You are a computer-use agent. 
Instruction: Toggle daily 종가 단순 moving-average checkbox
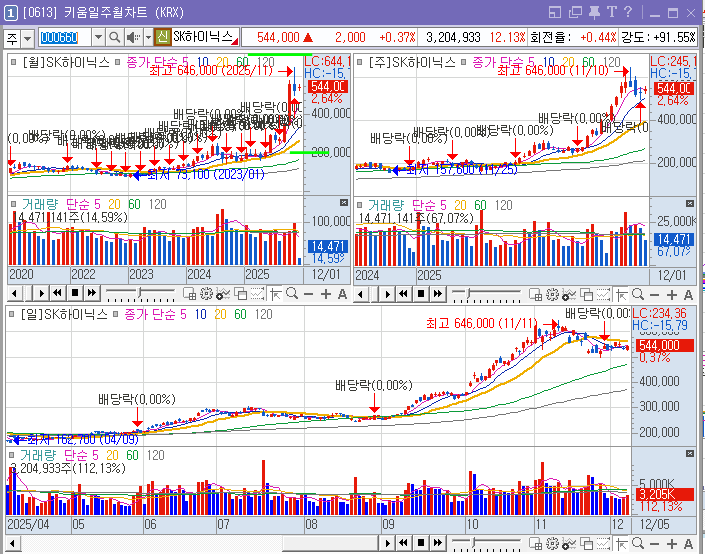pyautogui.click(x=116, y=314)
